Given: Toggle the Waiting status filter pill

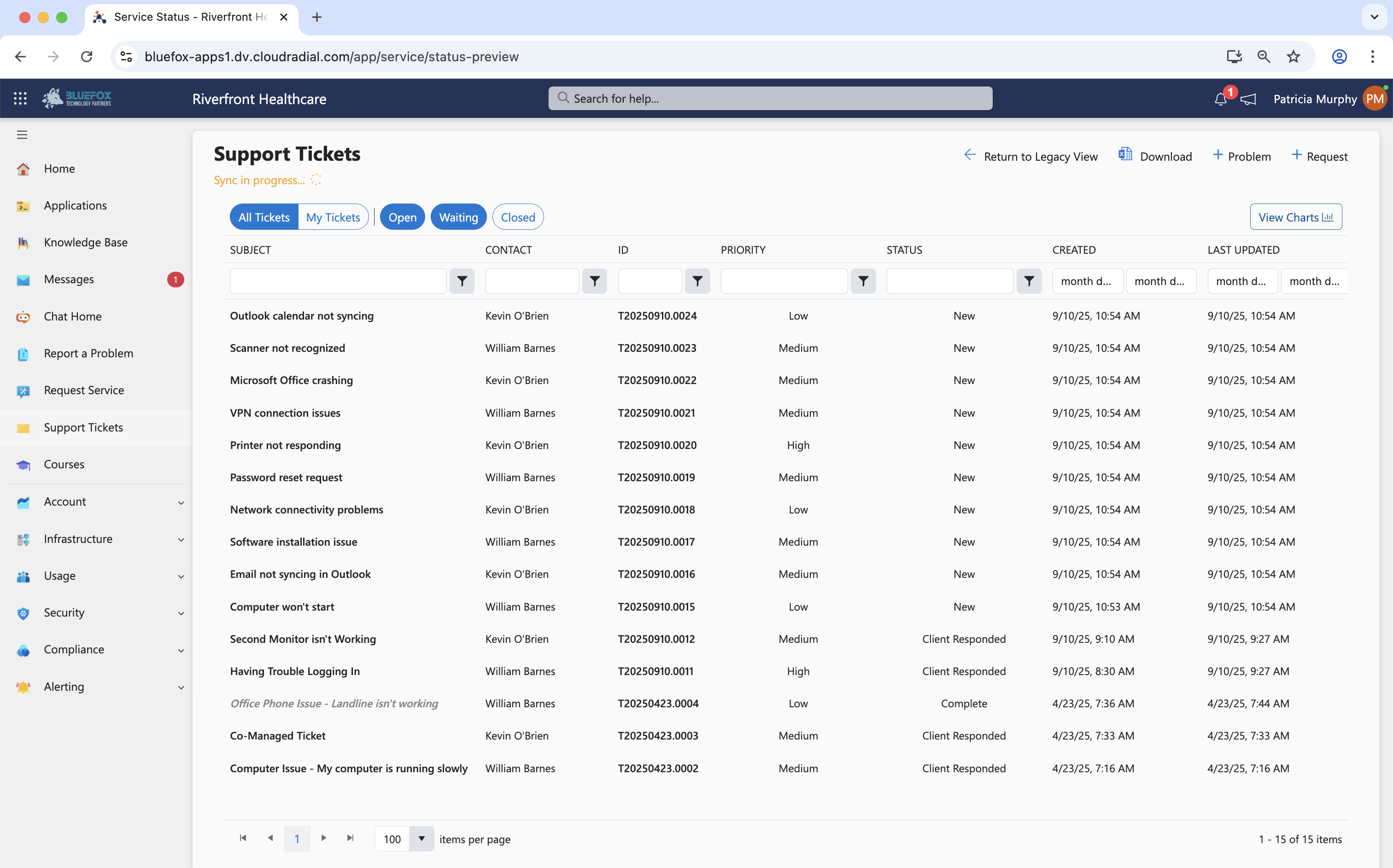Looking at the screenshot, I should click(458, 217).
